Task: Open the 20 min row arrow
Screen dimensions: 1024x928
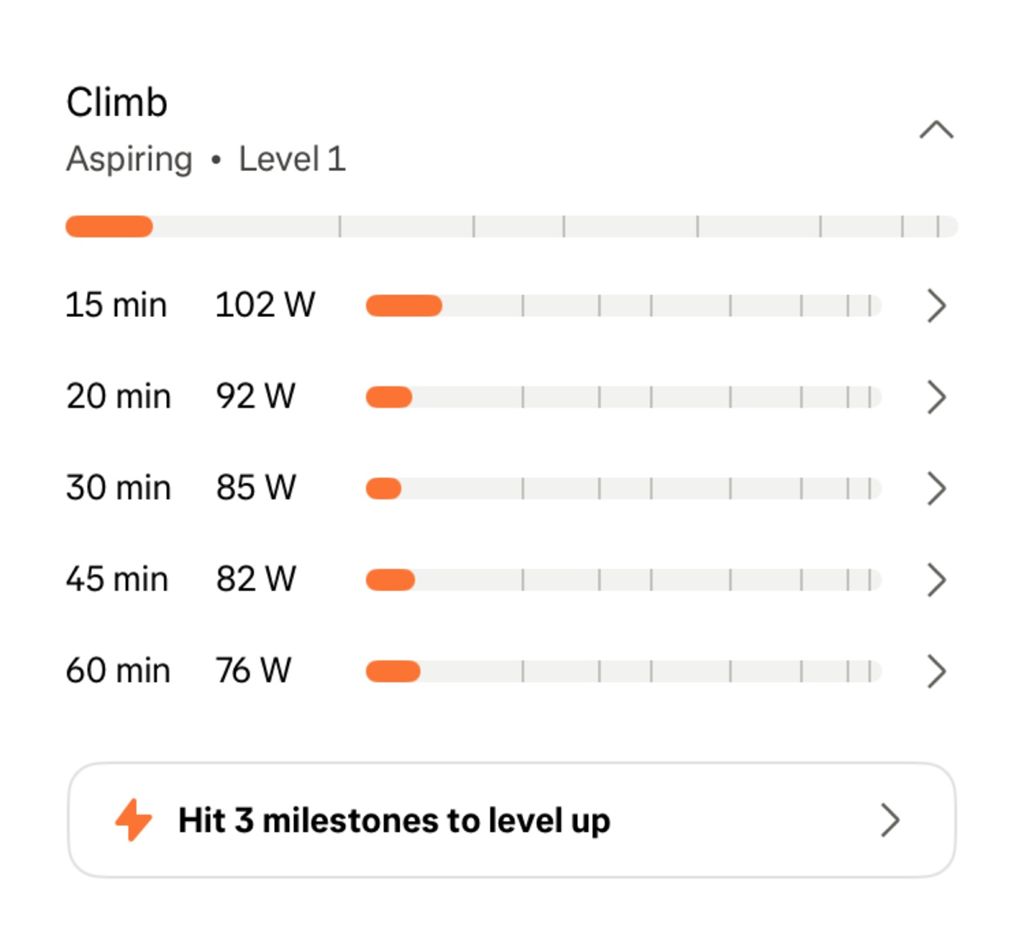Action: [x=936, y=397]
